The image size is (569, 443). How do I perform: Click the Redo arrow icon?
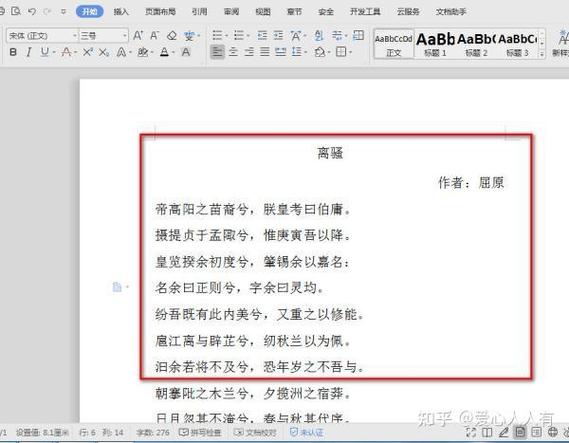47,11
